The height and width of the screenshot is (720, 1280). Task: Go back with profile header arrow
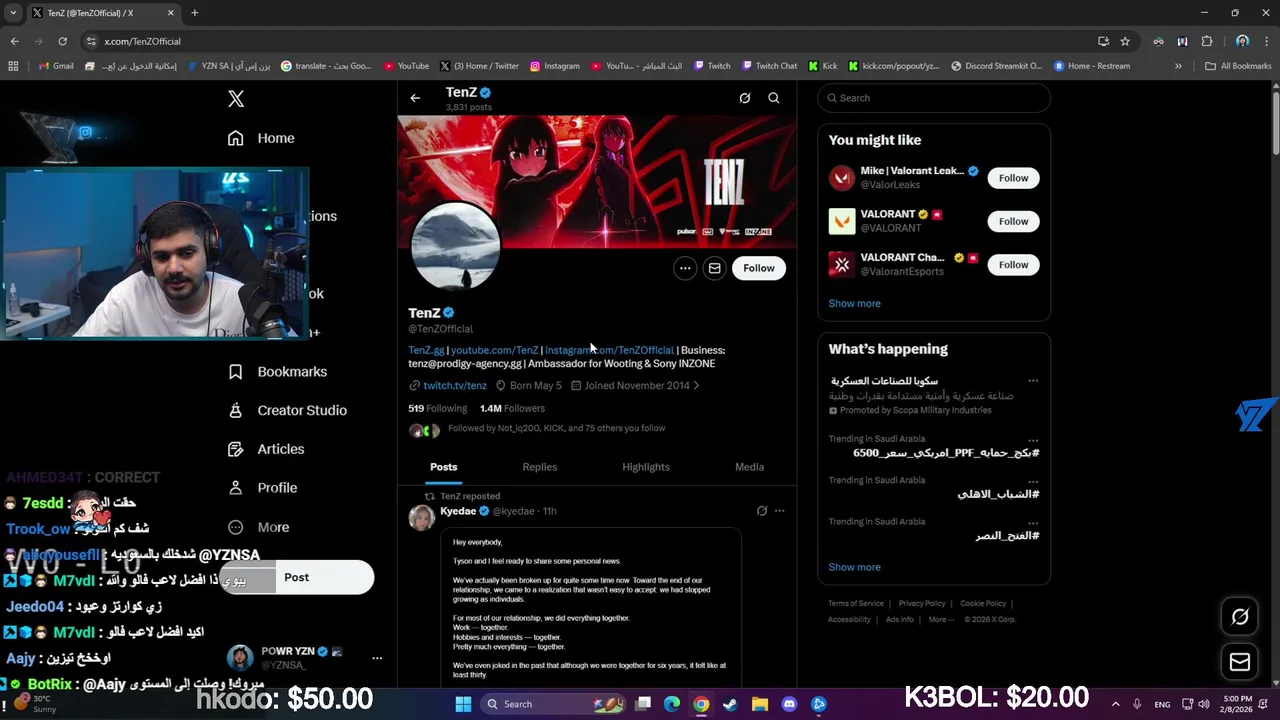[x=415, y=98]
